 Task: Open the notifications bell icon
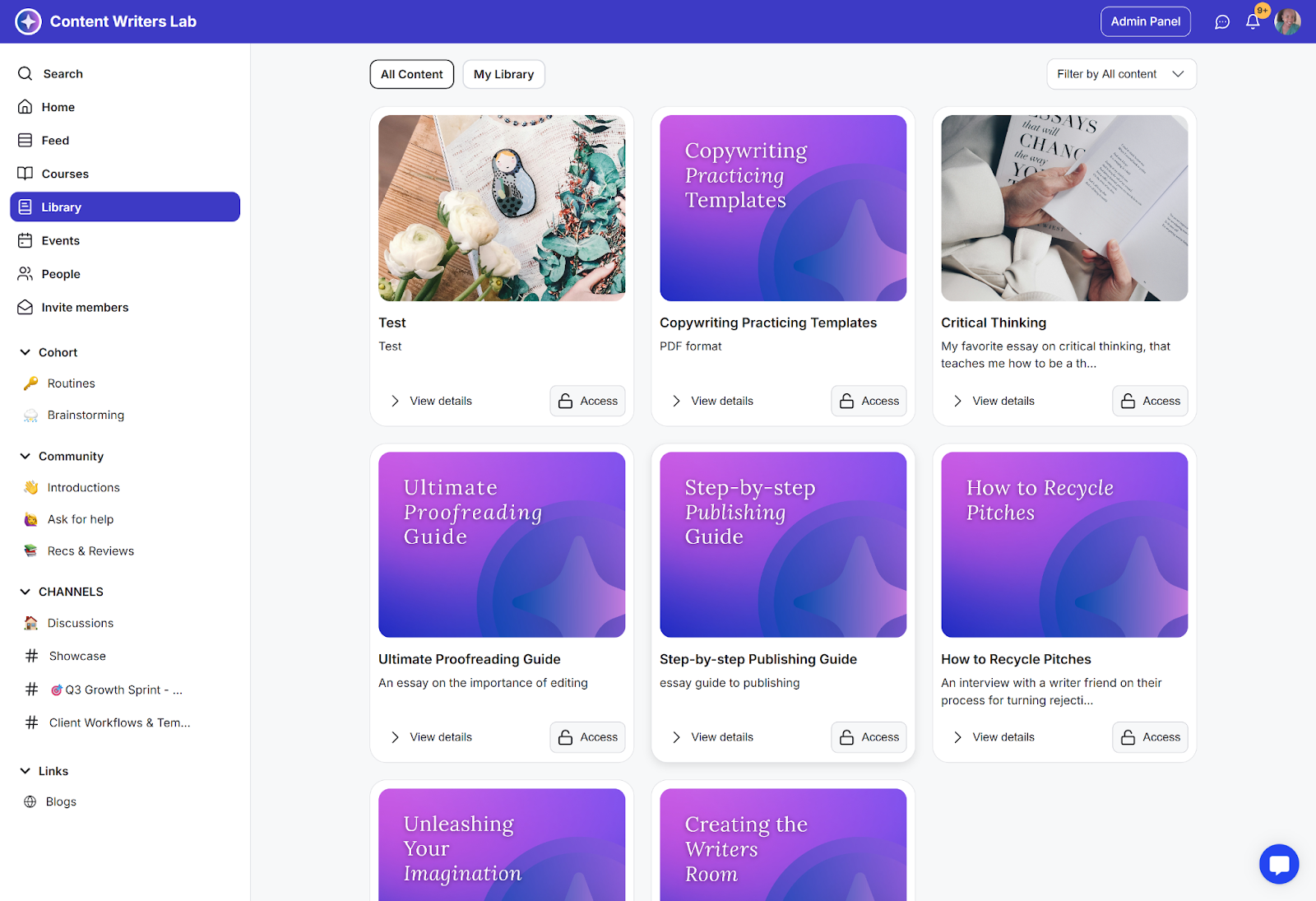(x=1253, y=21)
